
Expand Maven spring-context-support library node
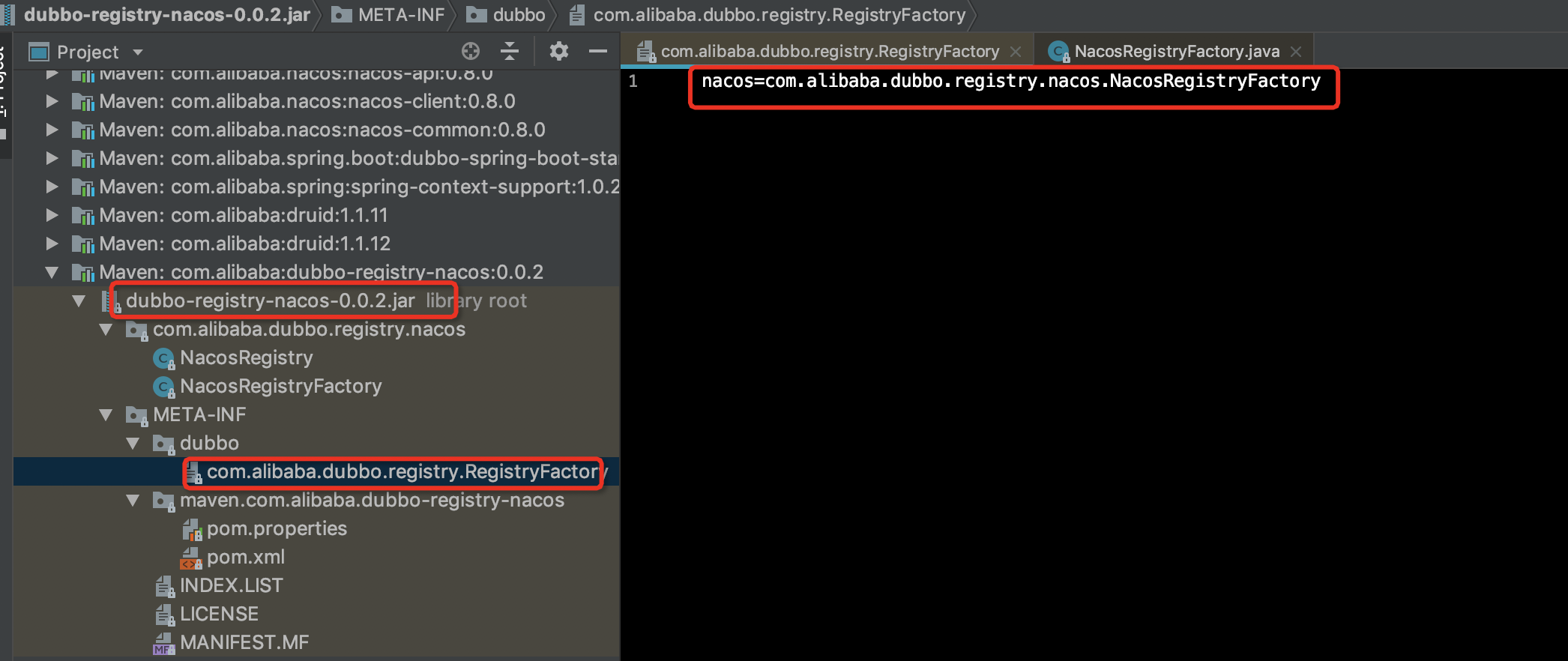(52, 187)
